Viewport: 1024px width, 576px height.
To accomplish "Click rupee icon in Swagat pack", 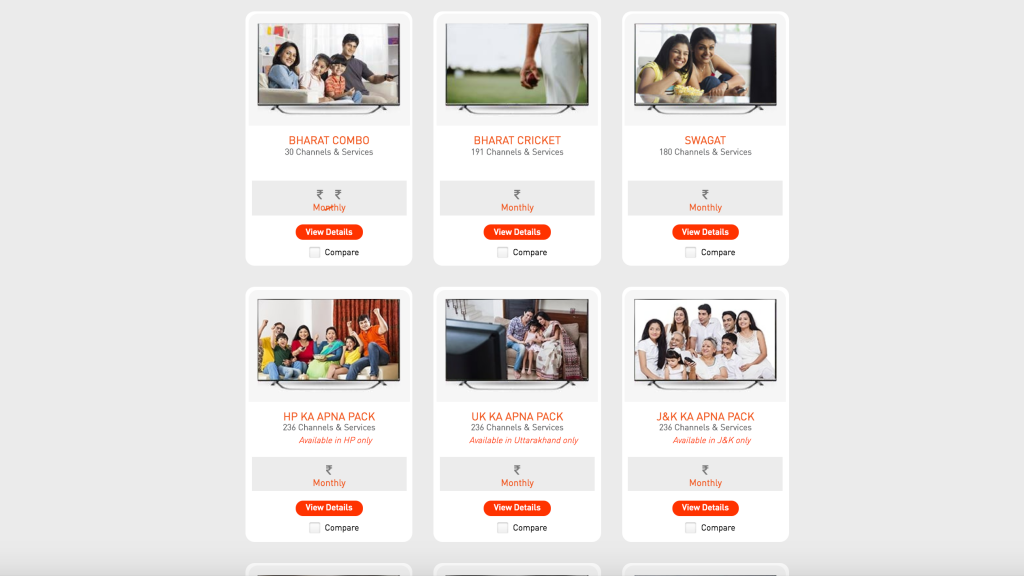I will click(705, 194).
